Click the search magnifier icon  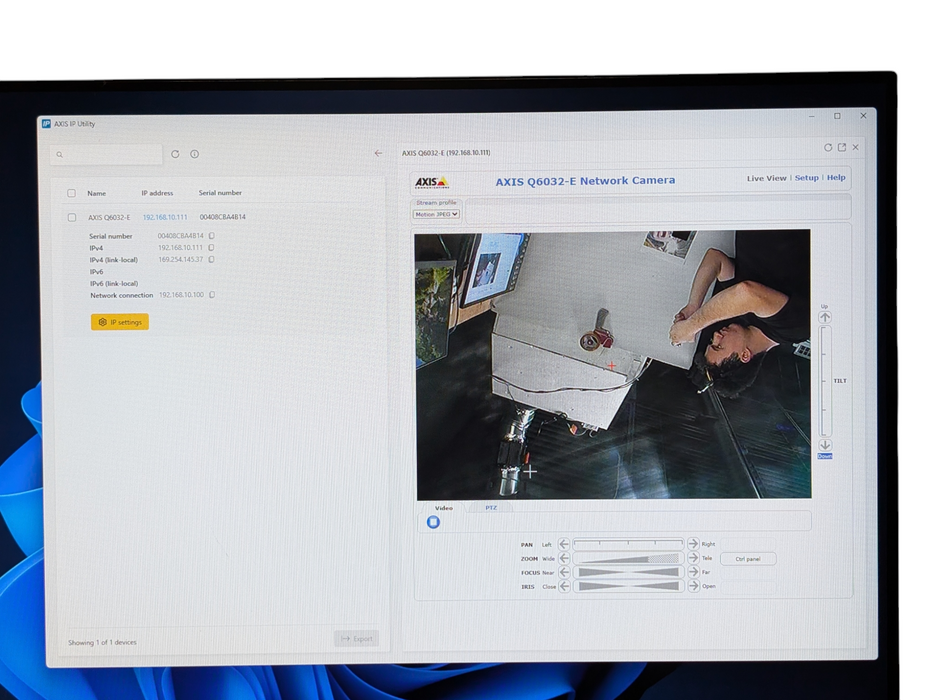(x=59, y=155)
